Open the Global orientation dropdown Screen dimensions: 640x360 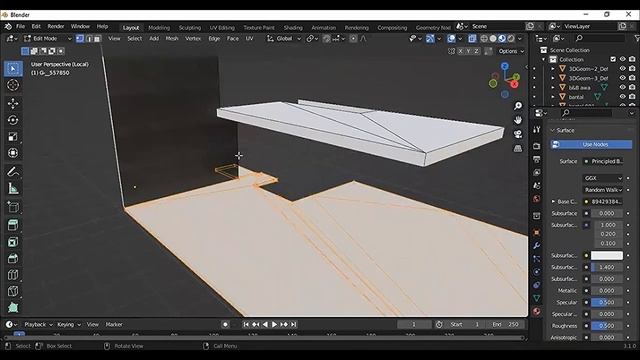pos(284,38)
